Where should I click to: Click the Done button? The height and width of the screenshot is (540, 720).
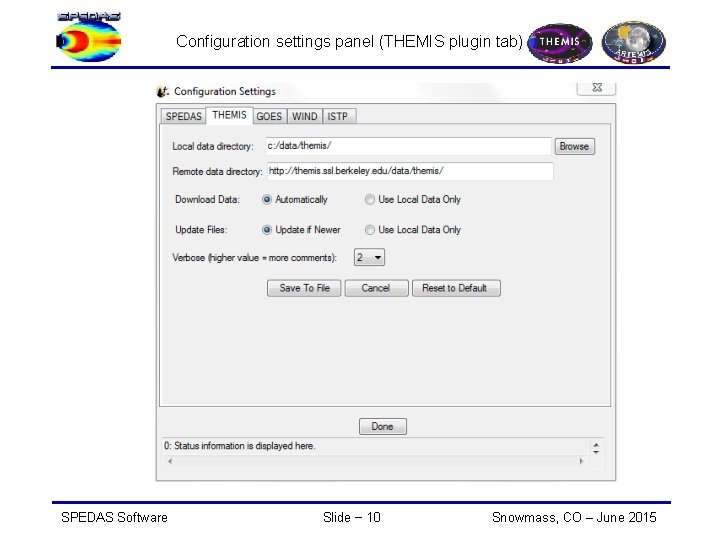pyautogui.click(x=382, y=427)
